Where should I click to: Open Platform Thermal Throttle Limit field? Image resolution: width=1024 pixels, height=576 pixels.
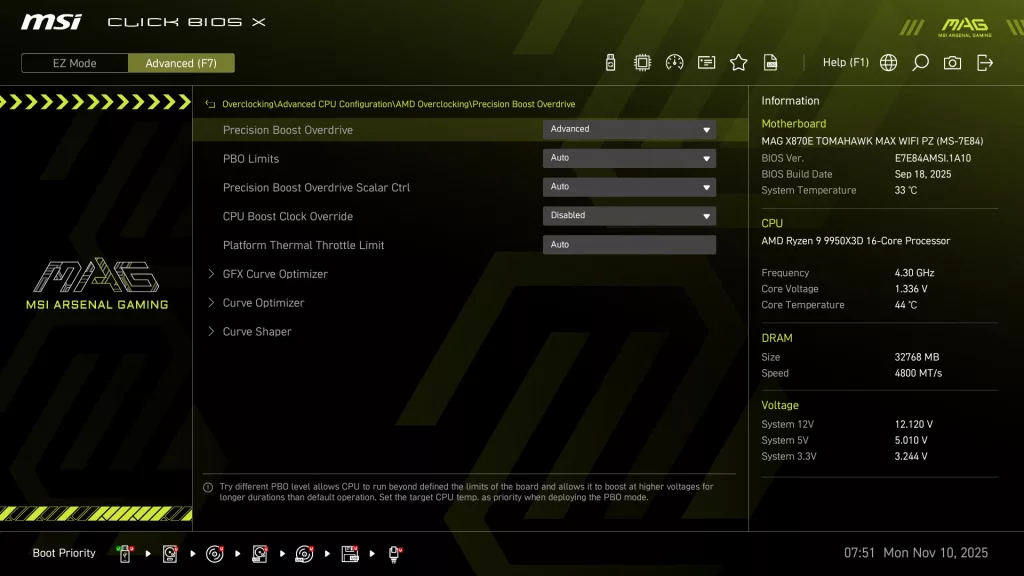click(628, 244)
